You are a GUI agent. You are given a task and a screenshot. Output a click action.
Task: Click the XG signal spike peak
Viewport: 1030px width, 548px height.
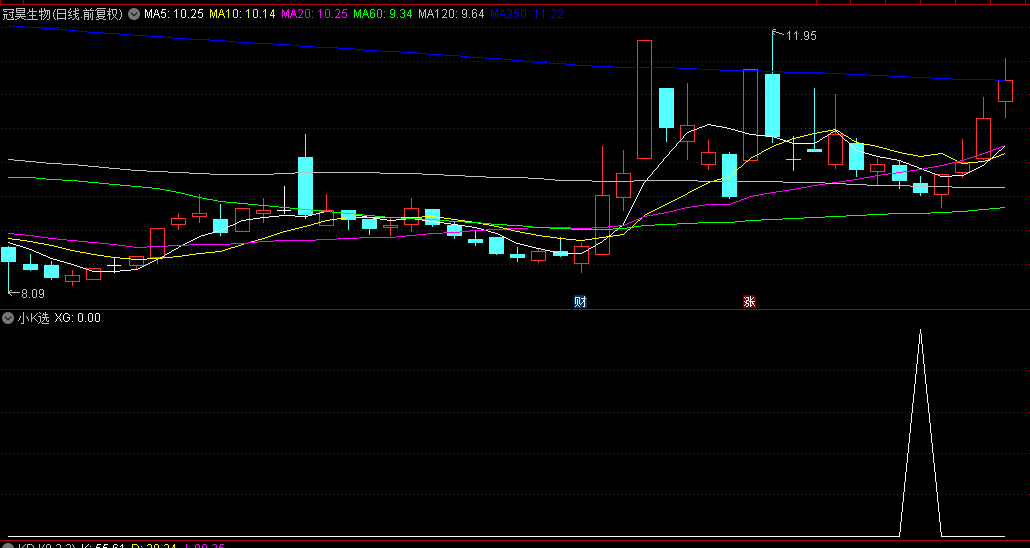[x=920, y=331]
